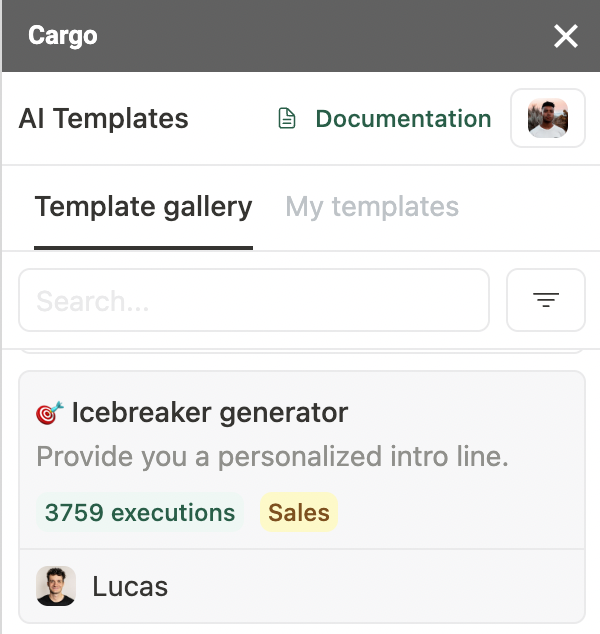
Task: Open the Icebreaker generator template title
Action: point(209,412)
